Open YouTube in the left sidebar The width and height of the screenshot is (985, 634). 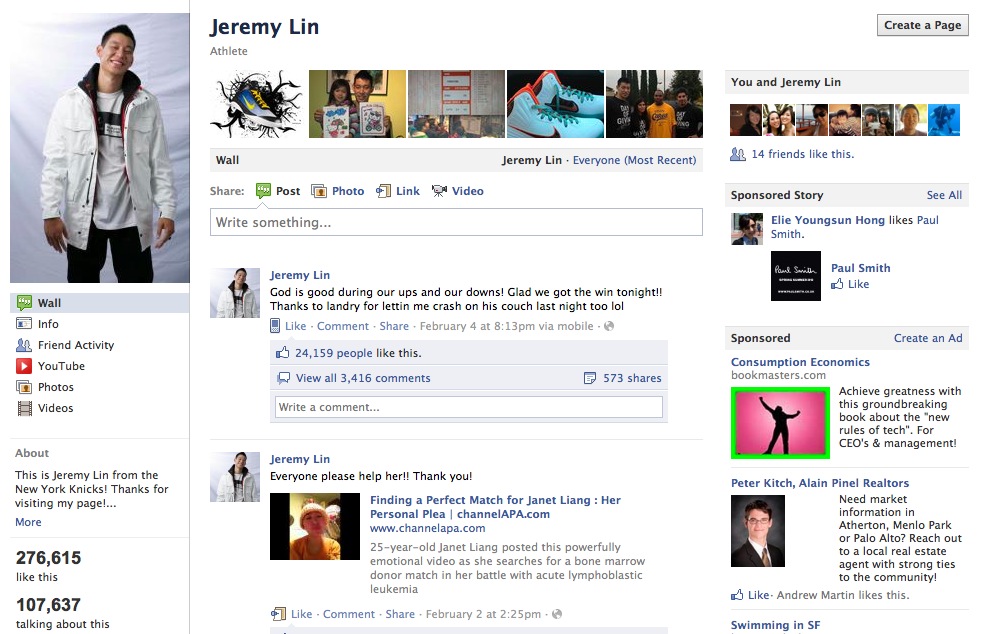[61, 366]
